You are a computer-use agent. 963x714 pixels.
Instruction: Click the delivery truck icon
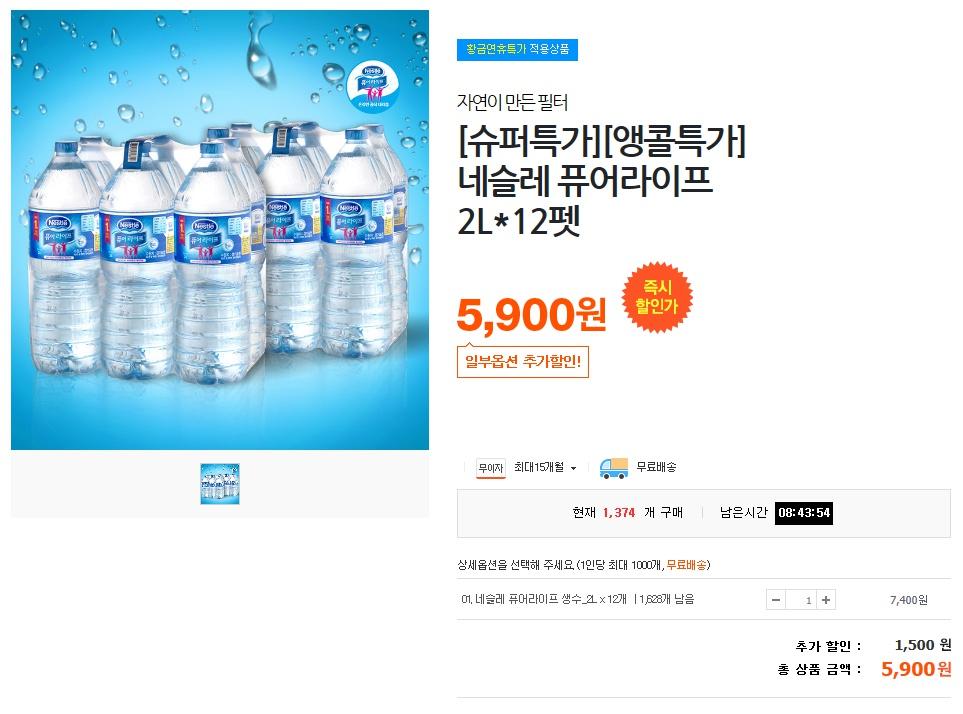614,468
